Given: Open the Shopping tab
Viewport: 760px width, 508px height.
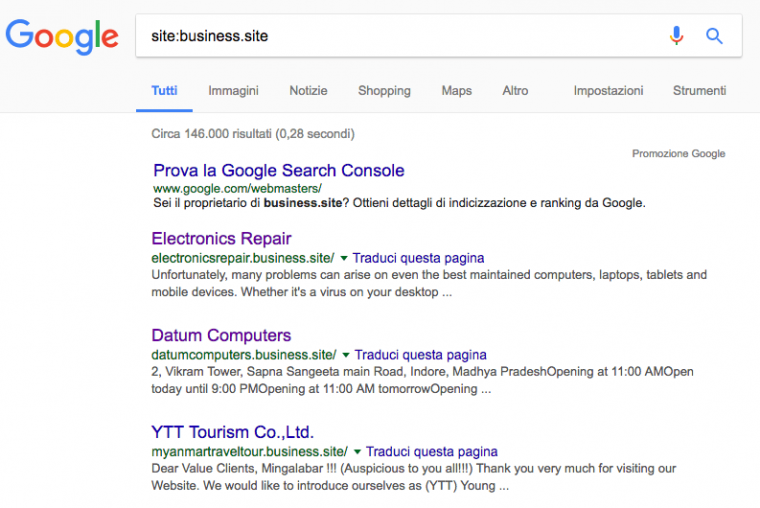Looking at the screenshot, I should (384, 91).
